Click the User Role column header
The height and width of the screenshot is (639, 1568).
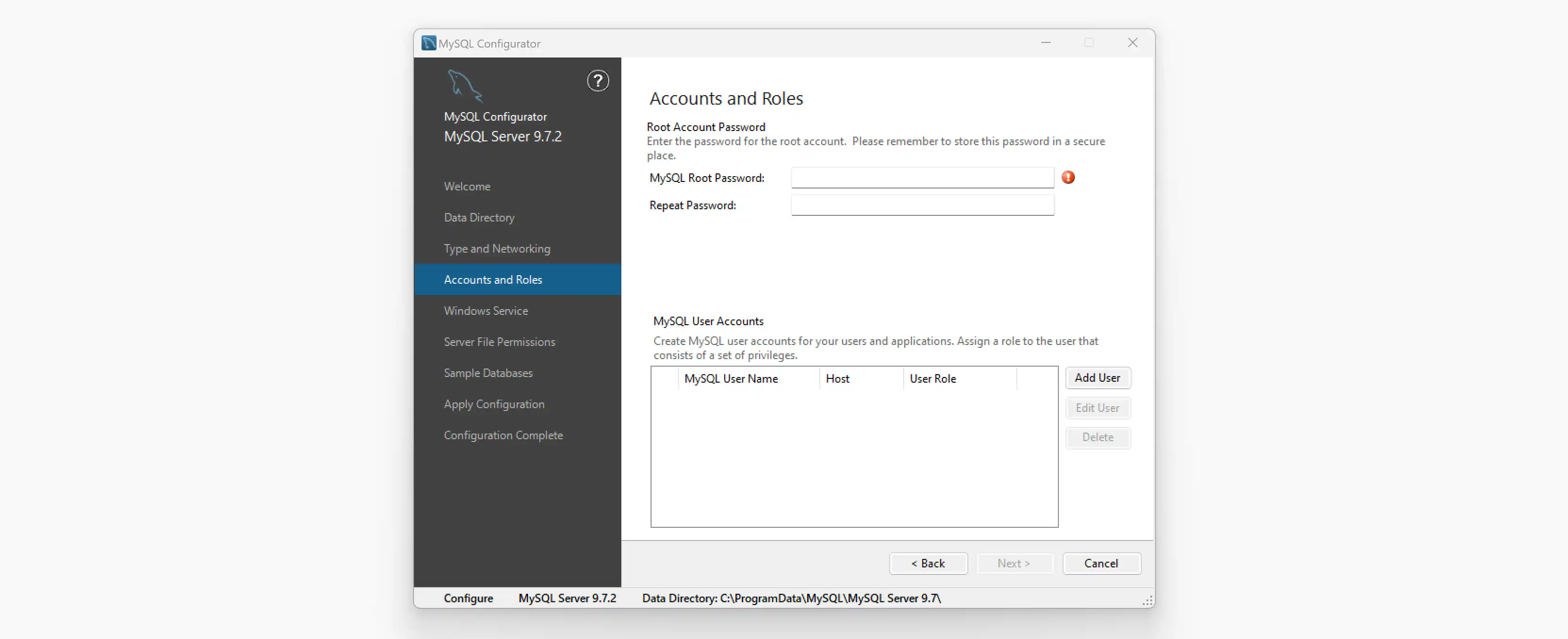(x=960, y=378)
